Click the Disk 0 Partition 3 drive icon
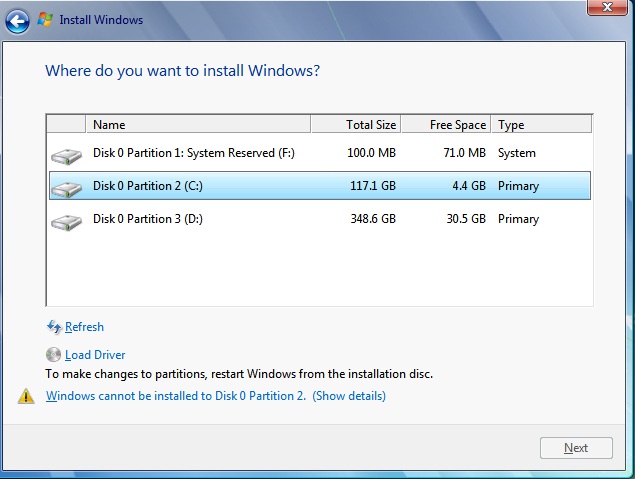The height and width of the screenshot is (479, 635). click(67, 221)
